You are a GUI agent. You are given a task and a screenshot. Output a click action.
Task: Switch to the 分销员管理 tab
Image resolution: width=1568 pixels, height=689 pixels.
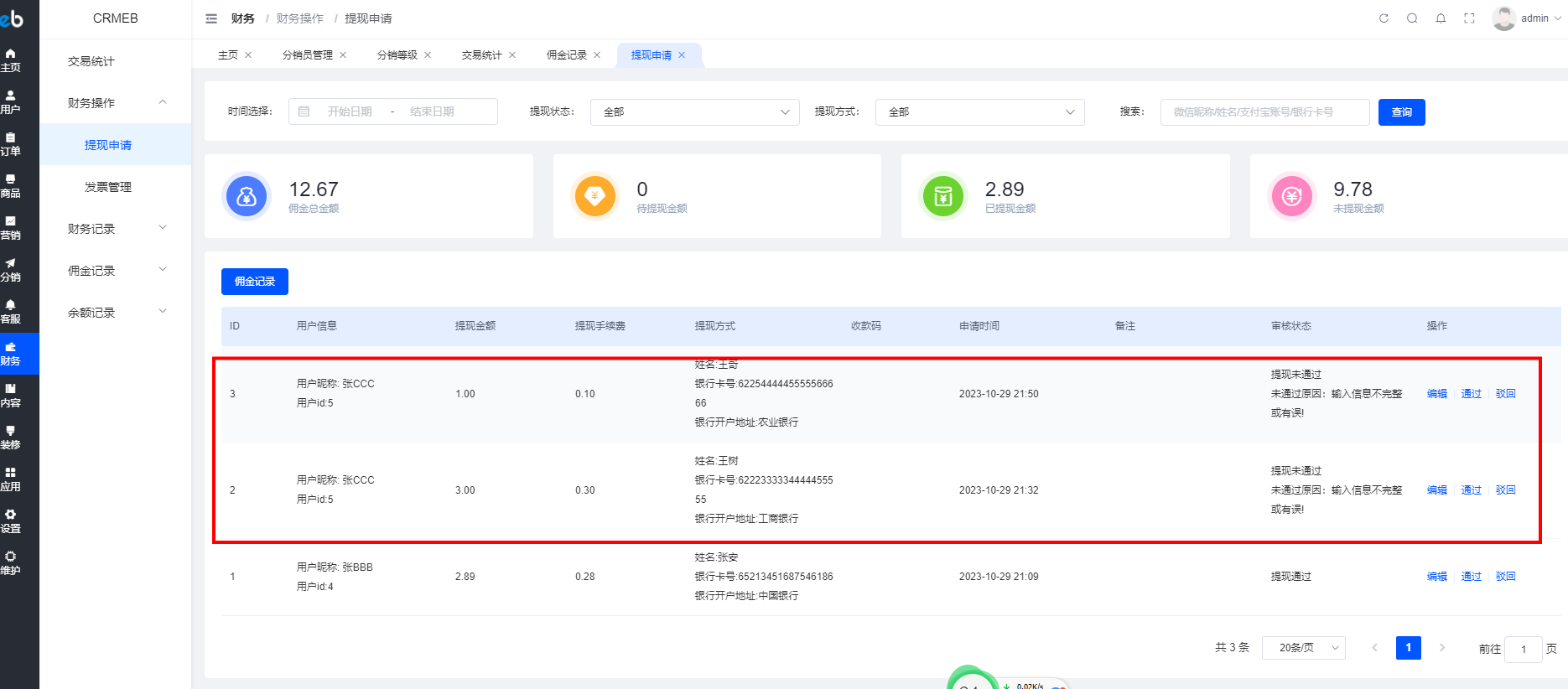point(308,55)
